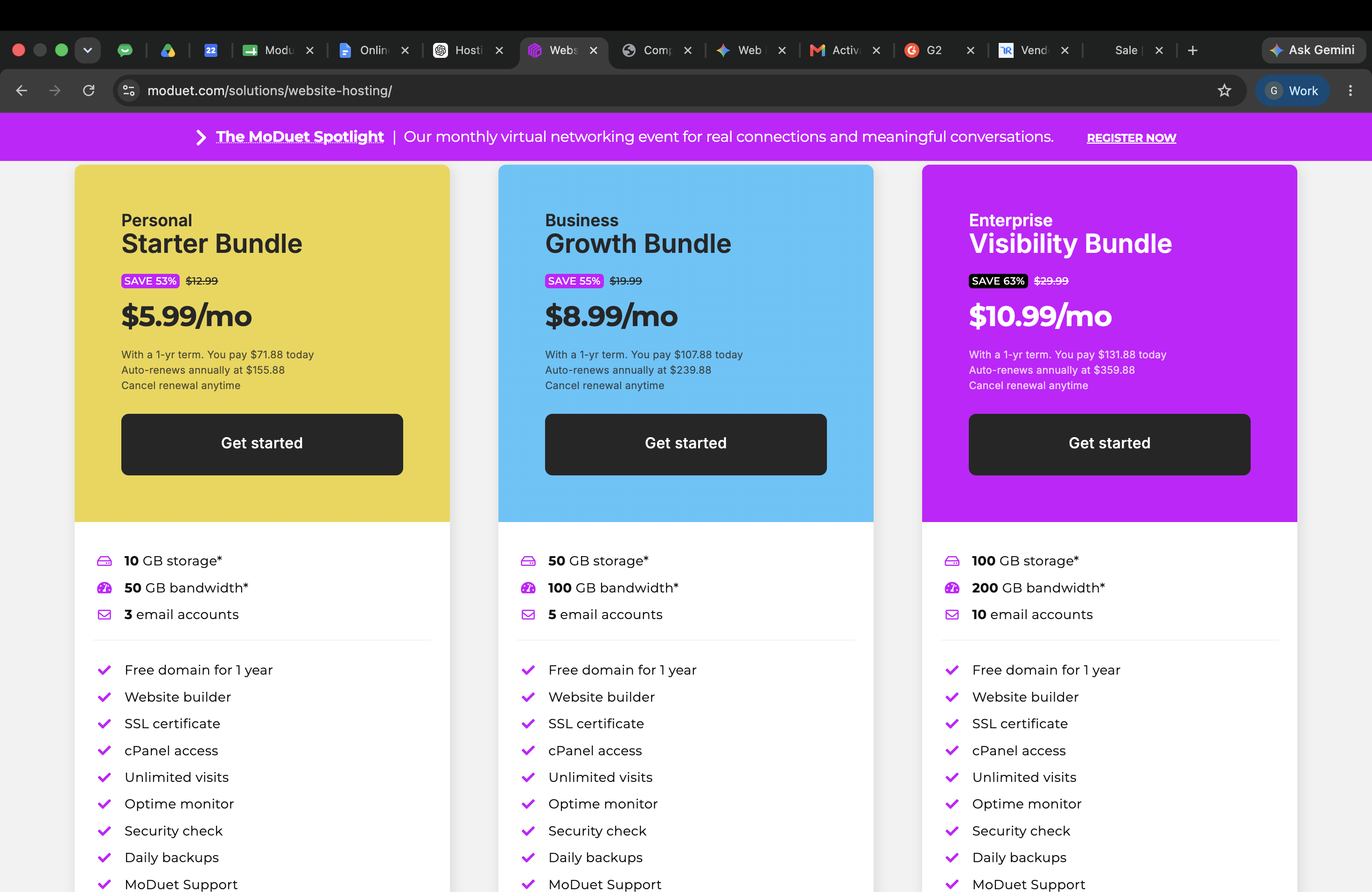Image resolution: width=1372 pixels, height=892 pixels.
Task: Switch to the Comp browser tab
Action: pos(657,51)
